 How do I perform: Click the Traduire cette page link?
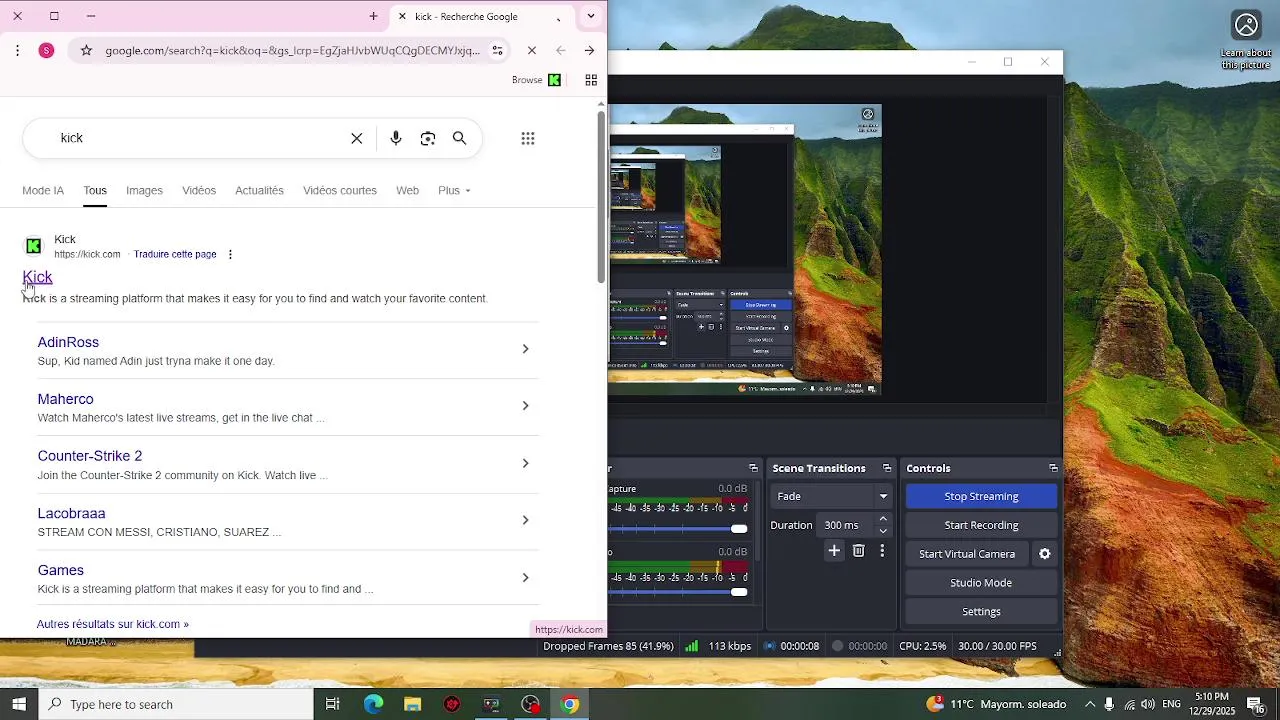(175, 254)
